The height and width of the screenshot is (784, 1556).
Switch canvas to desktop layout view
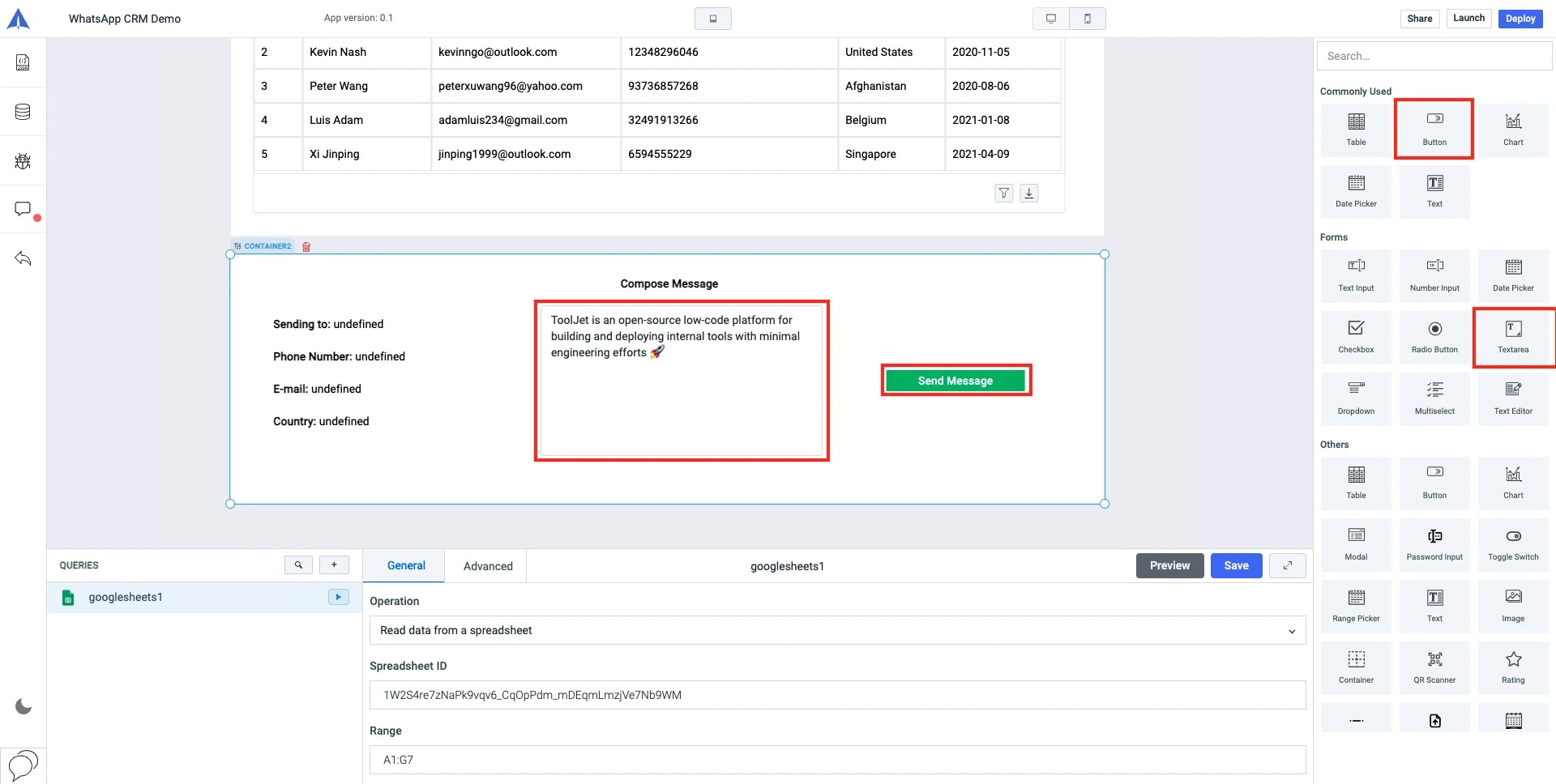pos(1050,18)
